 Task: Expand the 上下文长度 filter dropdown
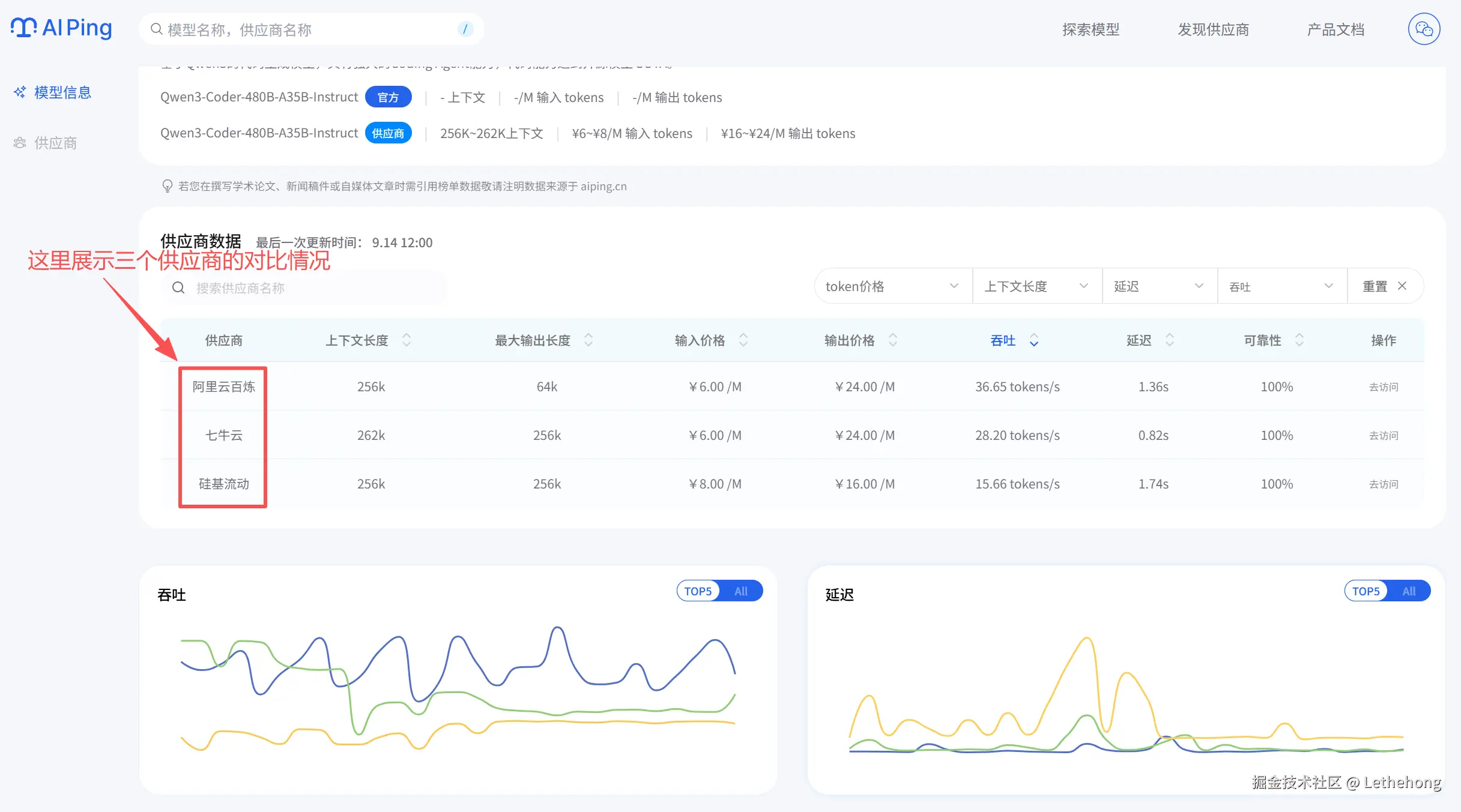coord(1036,286)
